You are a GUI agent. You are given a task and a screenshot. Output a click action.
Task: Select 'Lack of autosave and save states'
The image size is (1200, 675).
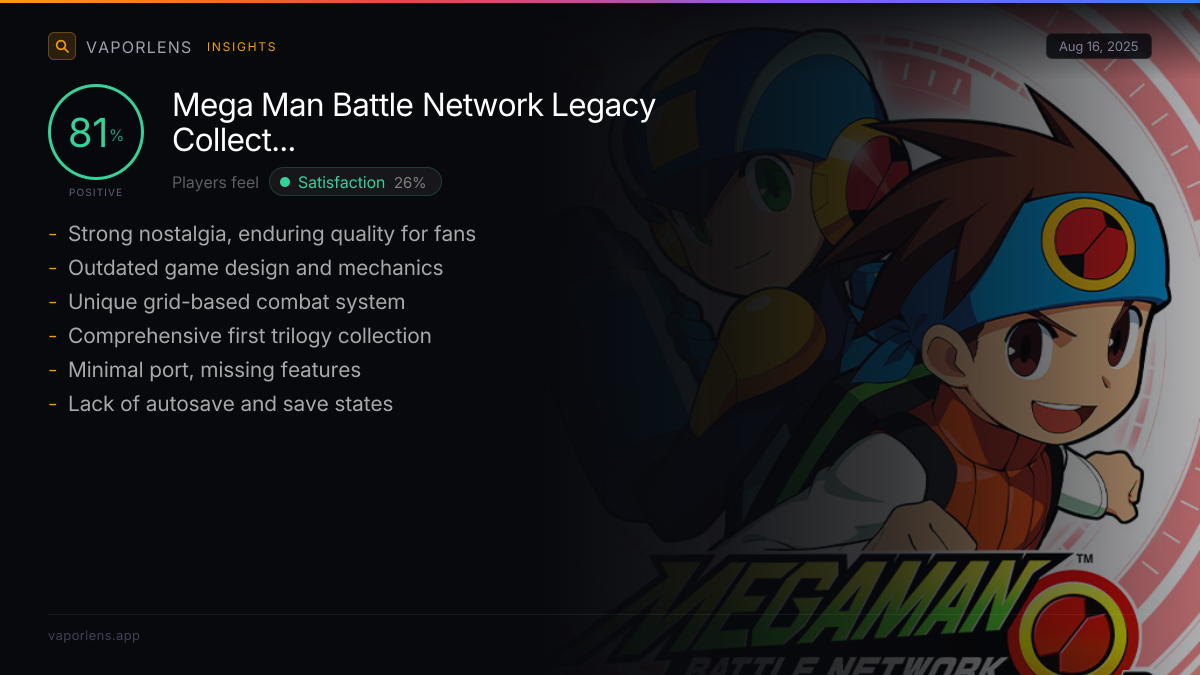(x=230, y=404)
